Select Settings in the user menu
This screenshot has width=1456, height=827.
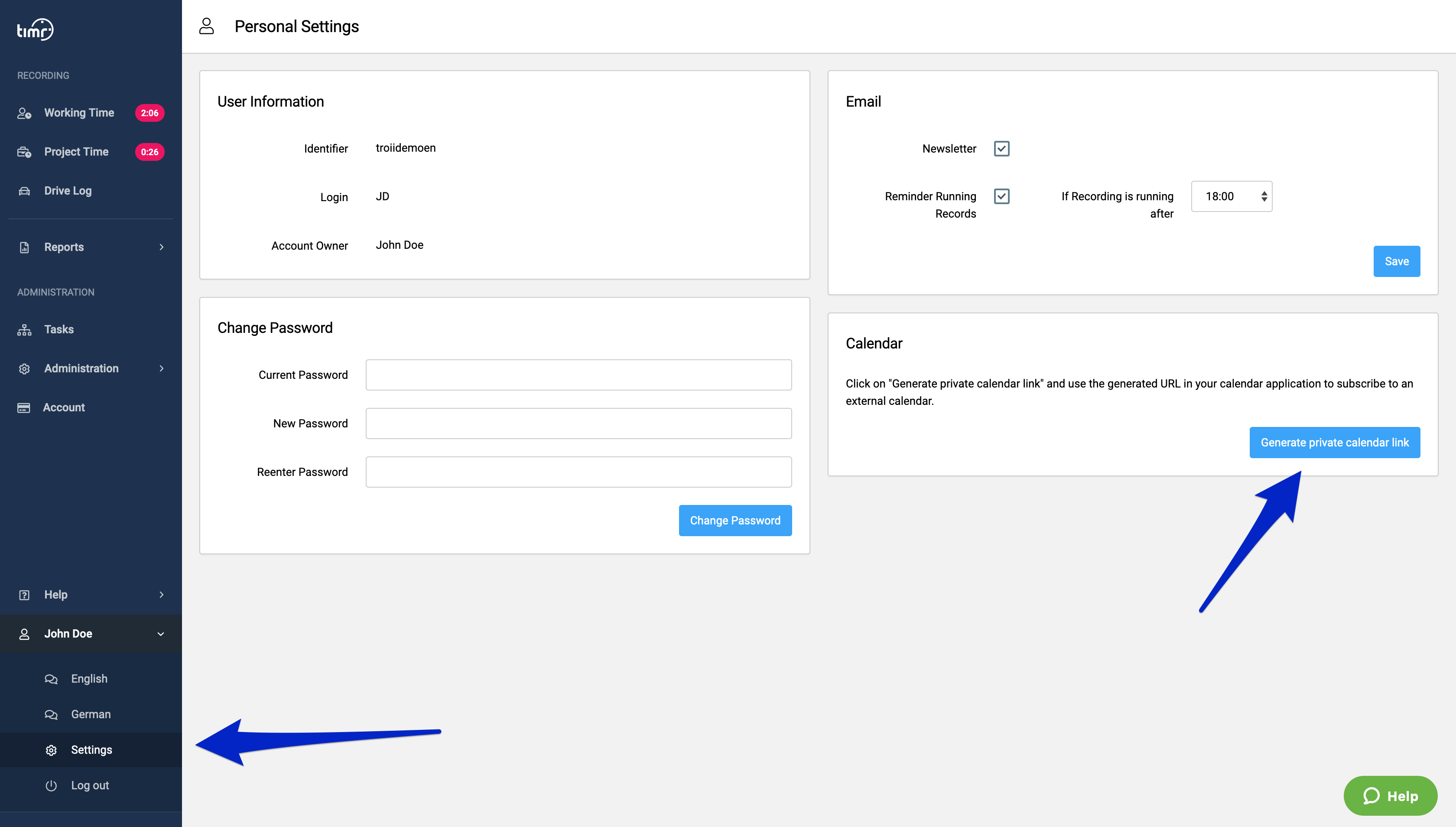[x=91, y=750]
